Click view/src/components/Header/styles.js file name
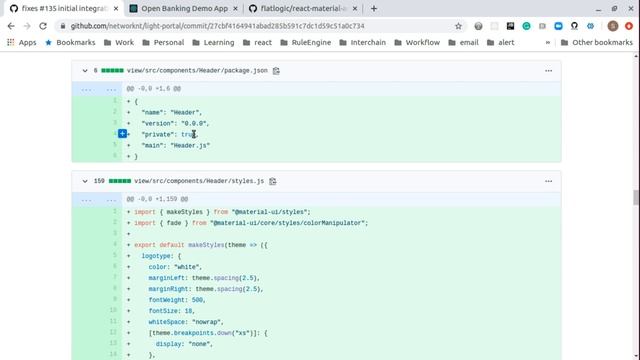 (x=199, y=181)
